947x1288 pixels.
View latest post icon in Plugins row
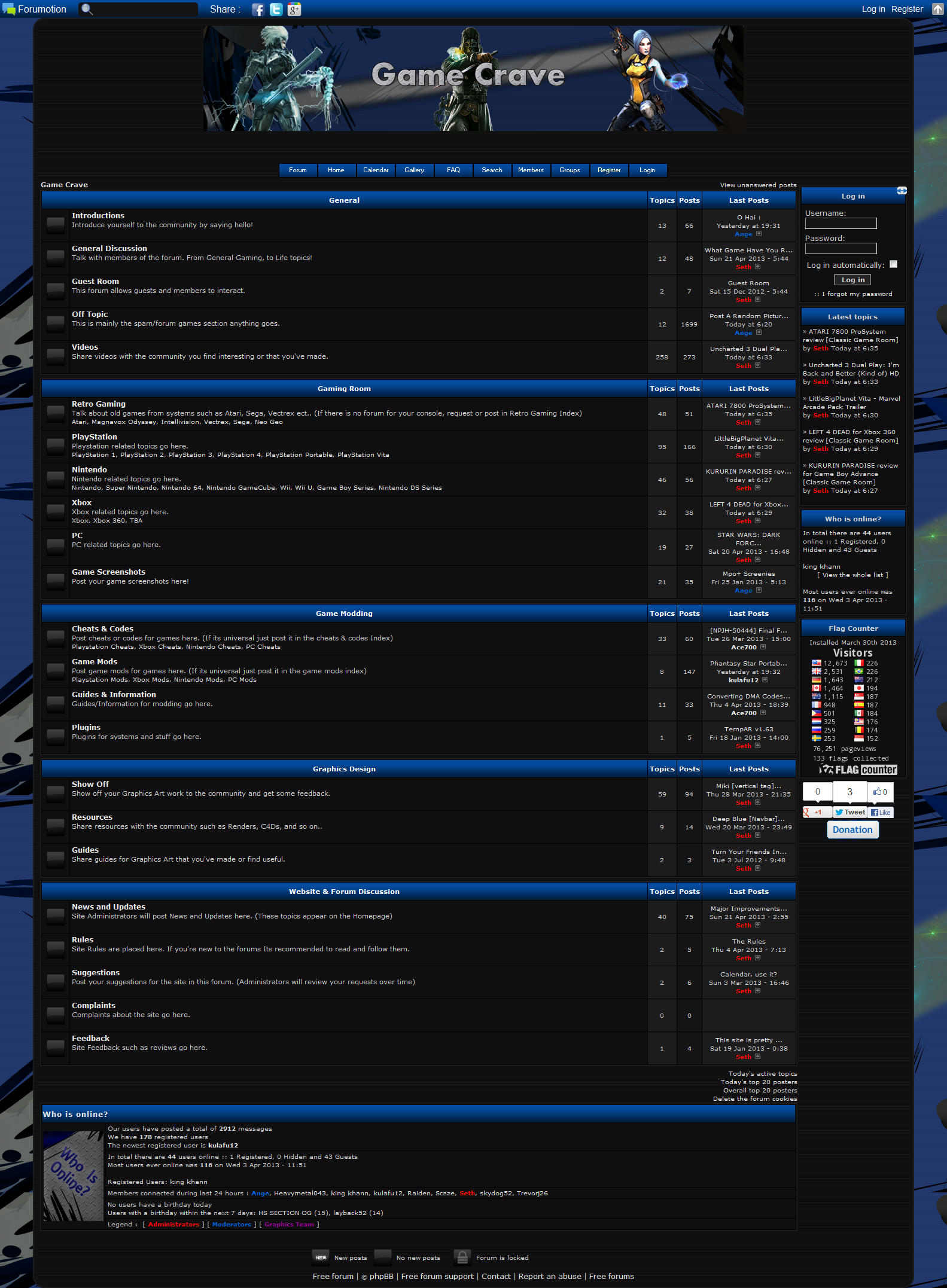[757, 746]
